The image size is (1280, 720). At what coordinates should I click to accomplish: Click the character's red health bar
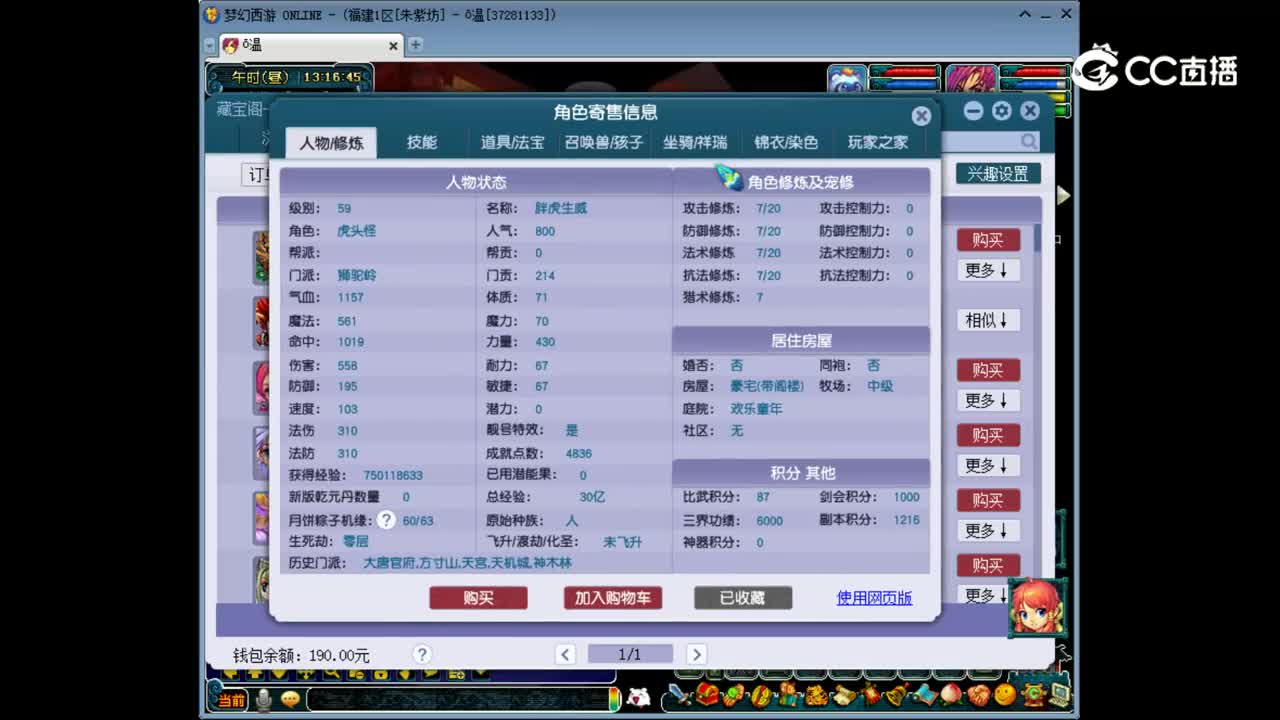tap(1034, 72)
